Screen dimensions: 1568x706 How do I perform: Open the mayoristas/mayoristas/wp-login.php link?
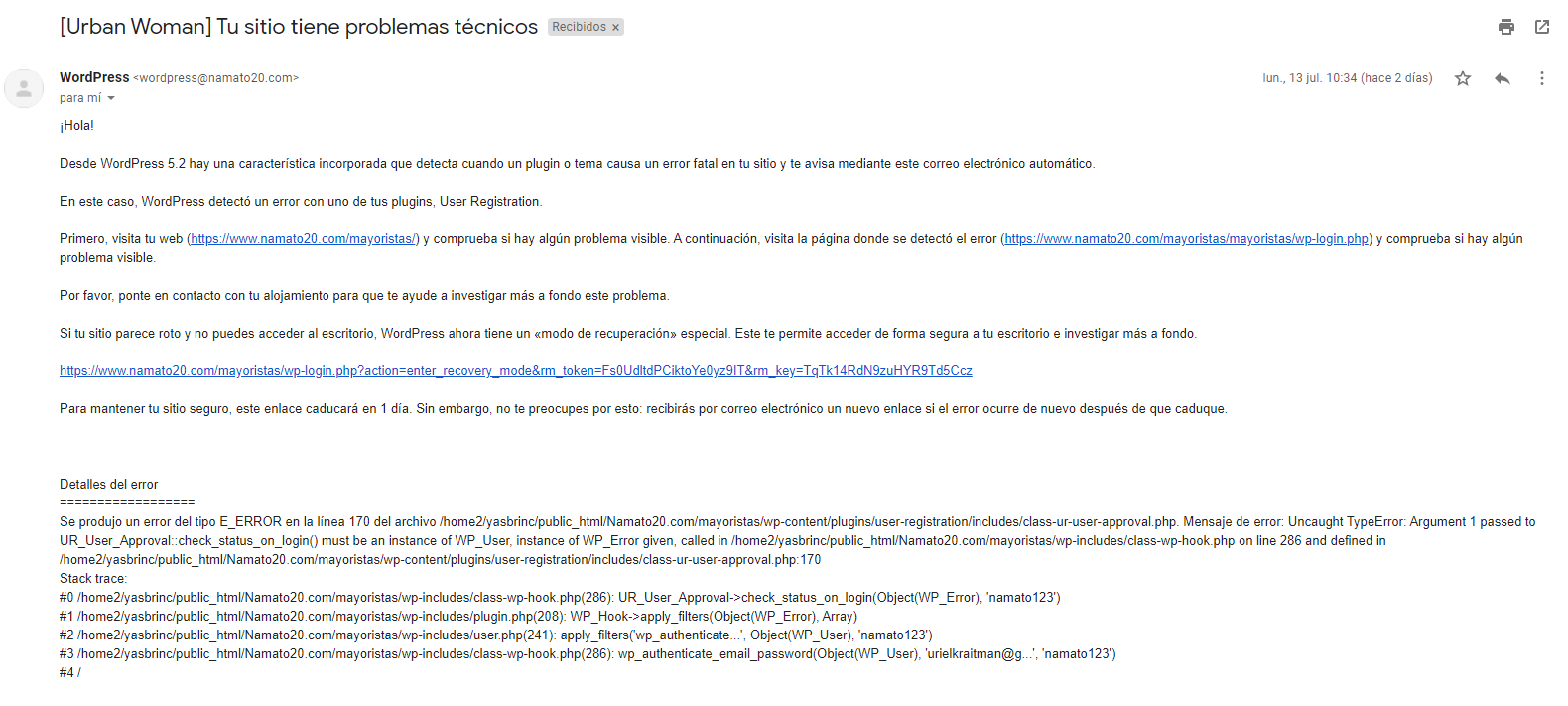pyautogui.click(x=1187, y=239)
